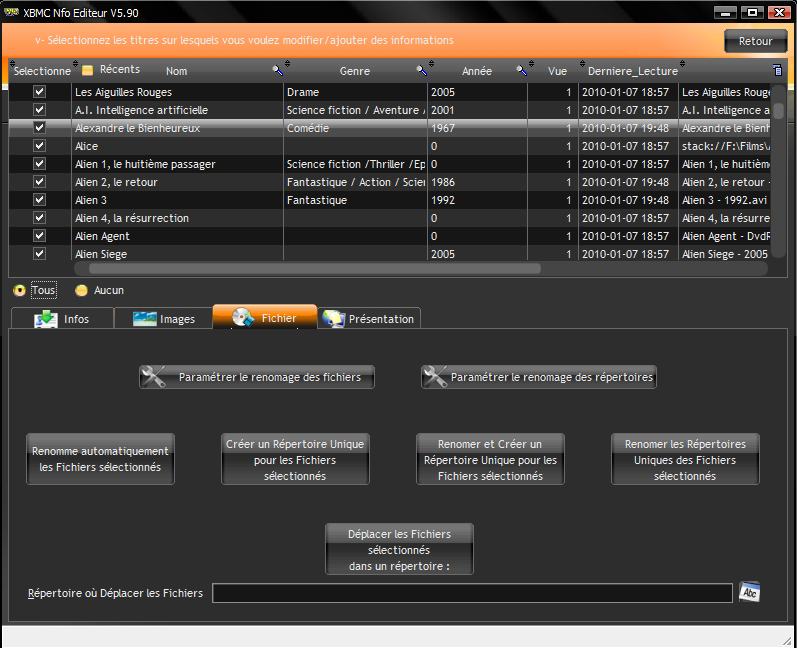The width and height of the screenshot is (797, 648).
Task: Click the Abc icon beside the directory field
Action: tap(749, 592)
